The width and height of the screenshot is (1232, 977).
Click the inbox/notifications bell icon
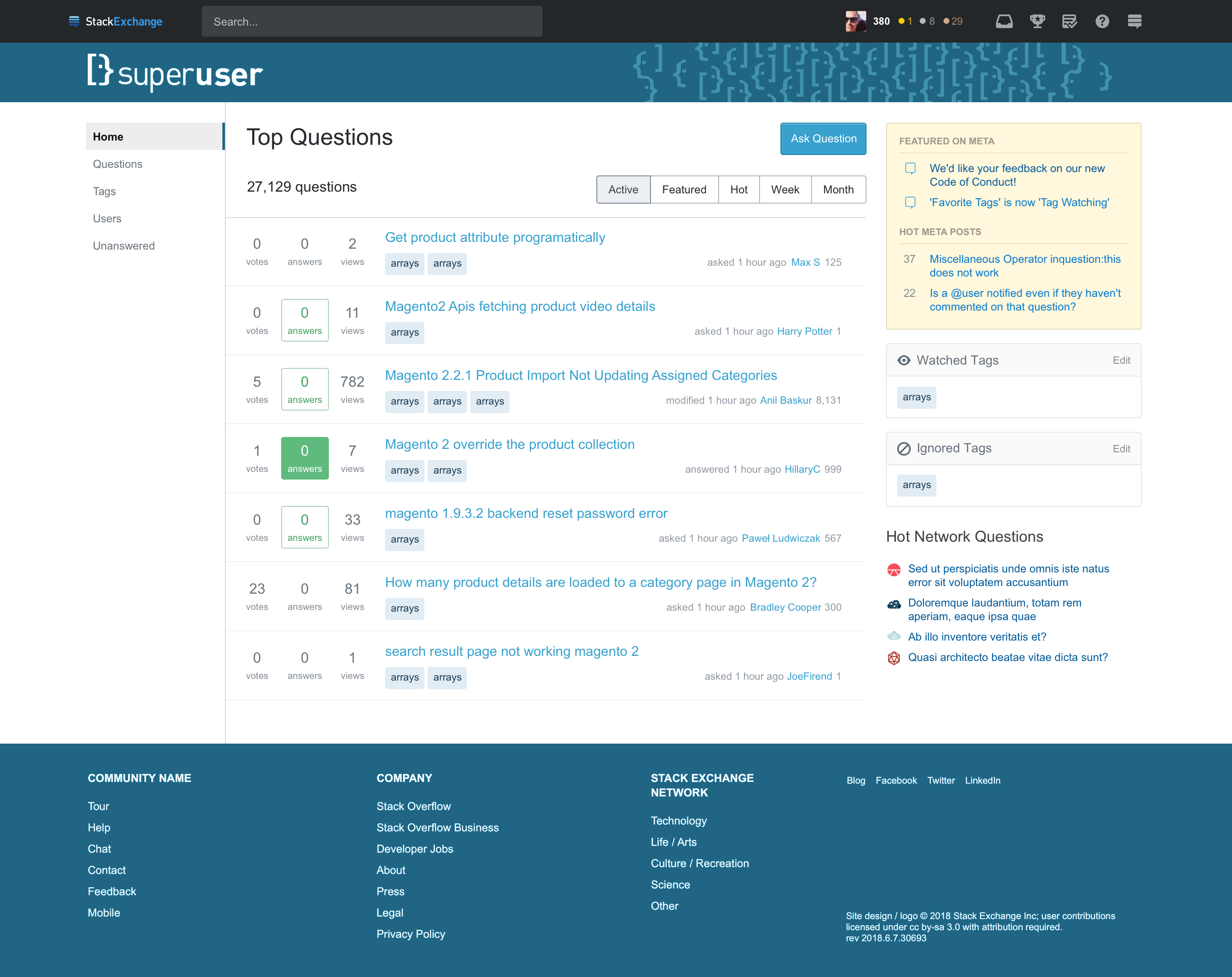point(1003,21)
